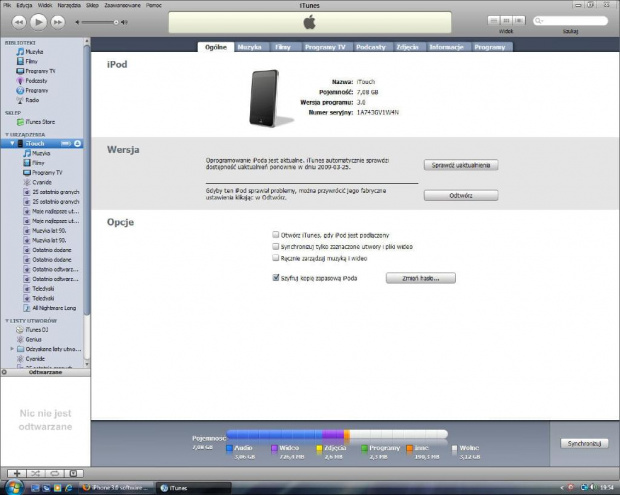
Task: Skip to the previous track
Action: click(19, 22)
